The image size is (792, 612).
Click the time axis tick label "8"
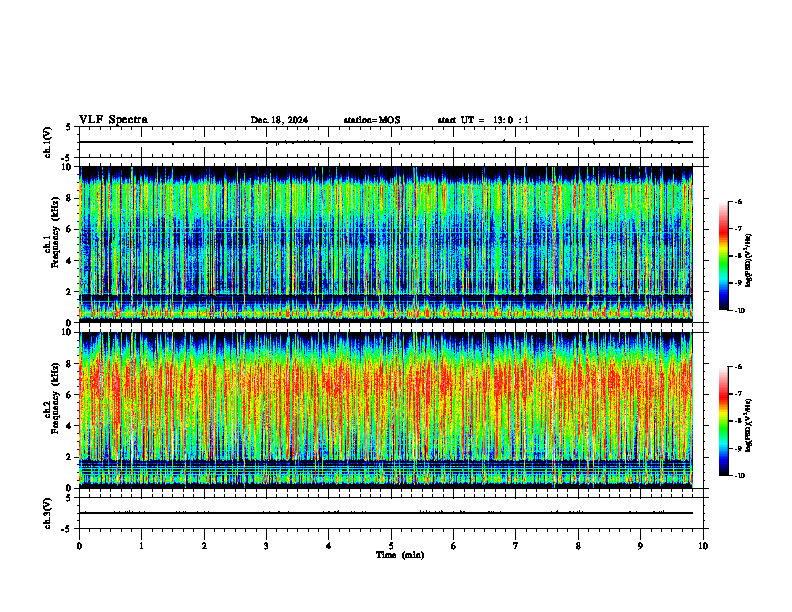coord(578,546)
